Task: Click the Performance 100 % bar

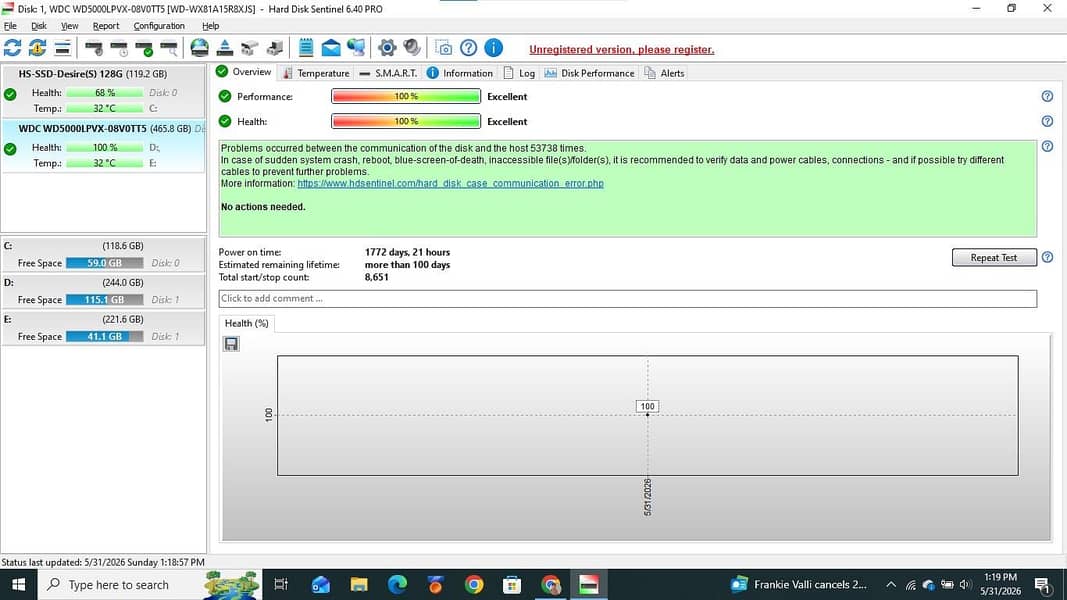Action: [x=406, y=96]
